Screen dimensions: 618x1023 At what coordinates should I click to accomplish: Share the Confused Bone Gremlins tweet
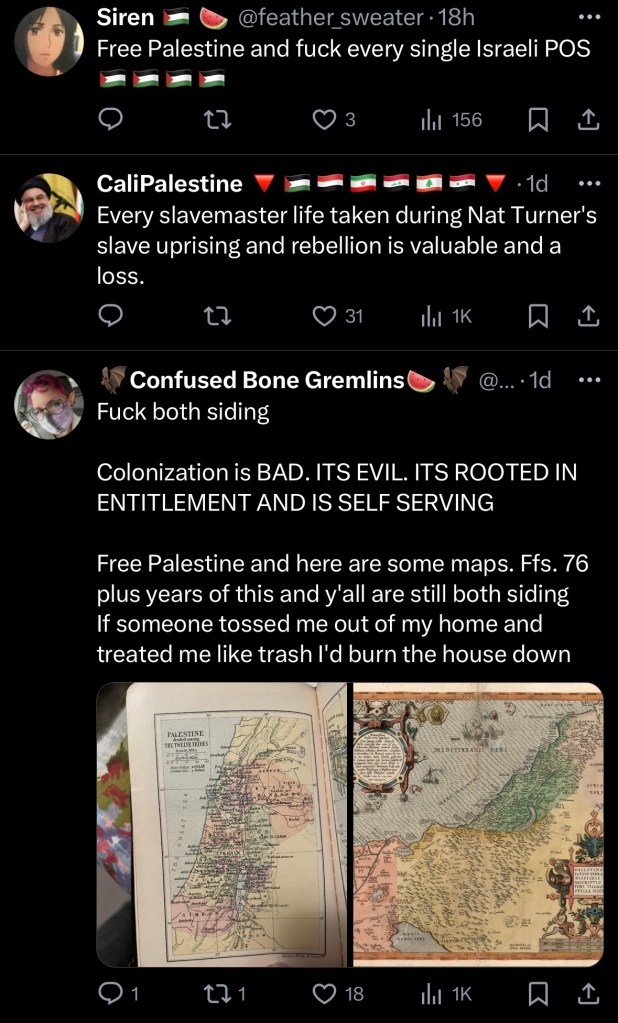click(x=588, y=993)
